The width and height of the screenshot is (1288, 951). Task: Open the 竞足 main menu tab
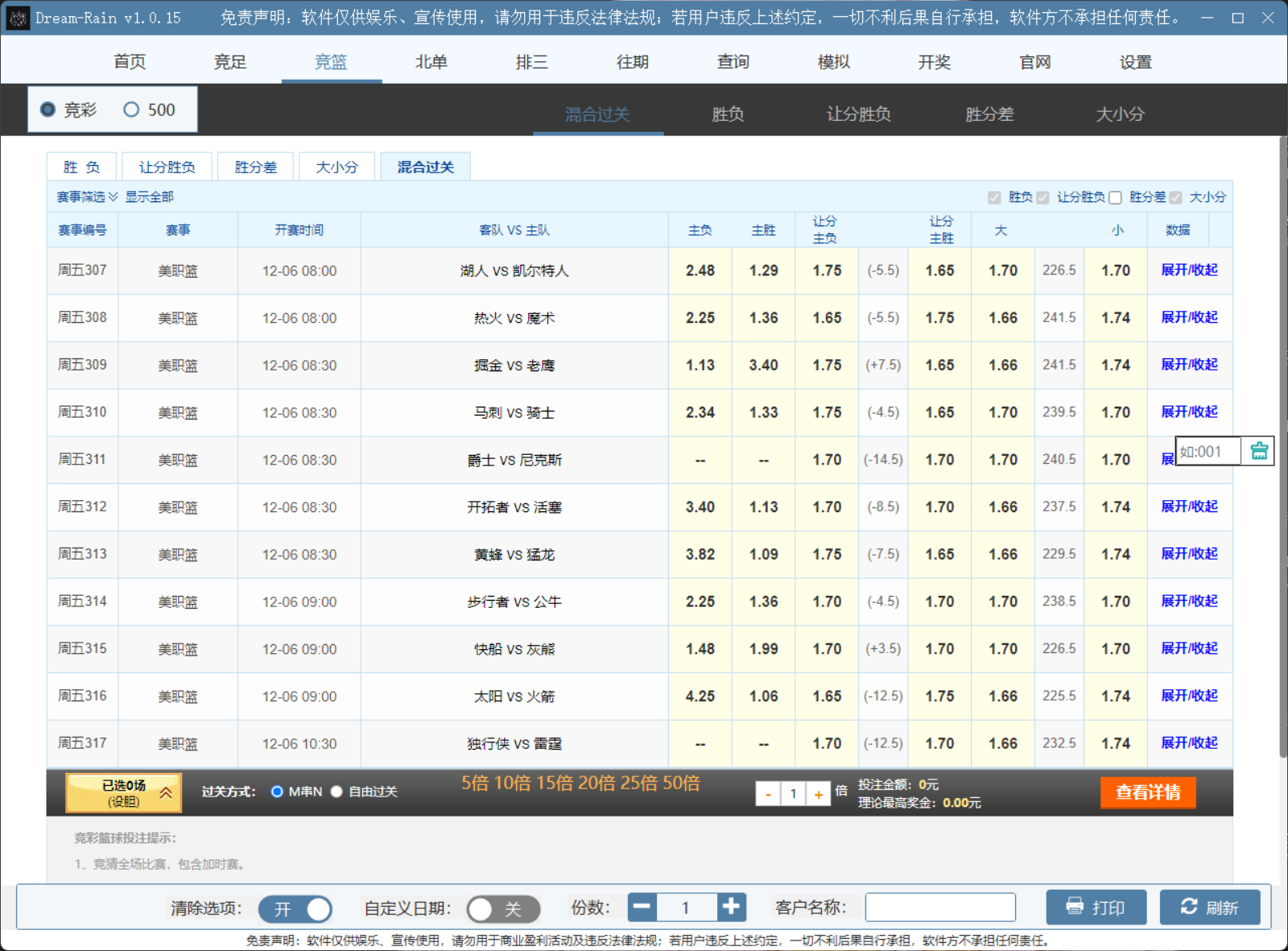coord(230,62)
